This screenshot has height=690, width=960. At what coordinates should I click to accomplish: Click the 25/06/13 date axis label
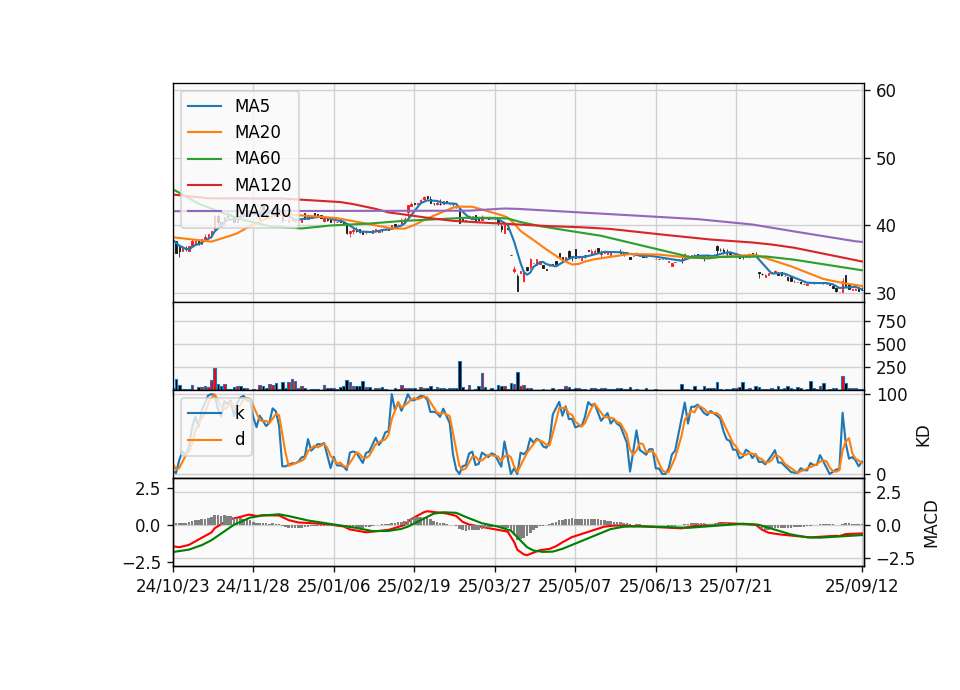(x=656, y=586)
